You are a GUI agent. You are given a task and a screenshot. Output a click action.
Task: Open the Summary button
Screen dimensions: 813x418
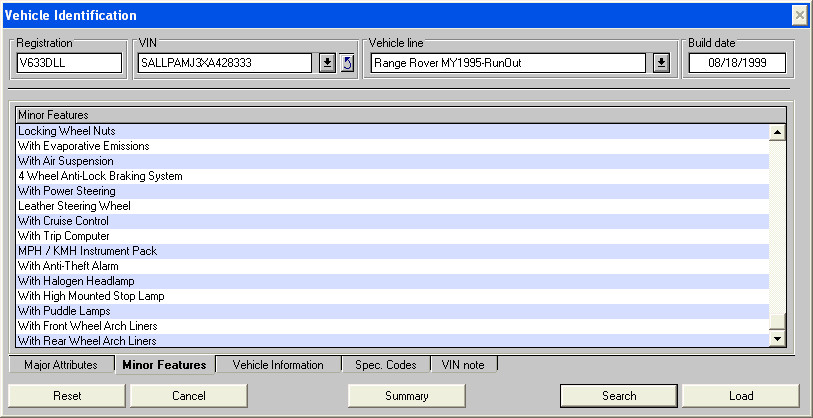click(x=406, y=396)
